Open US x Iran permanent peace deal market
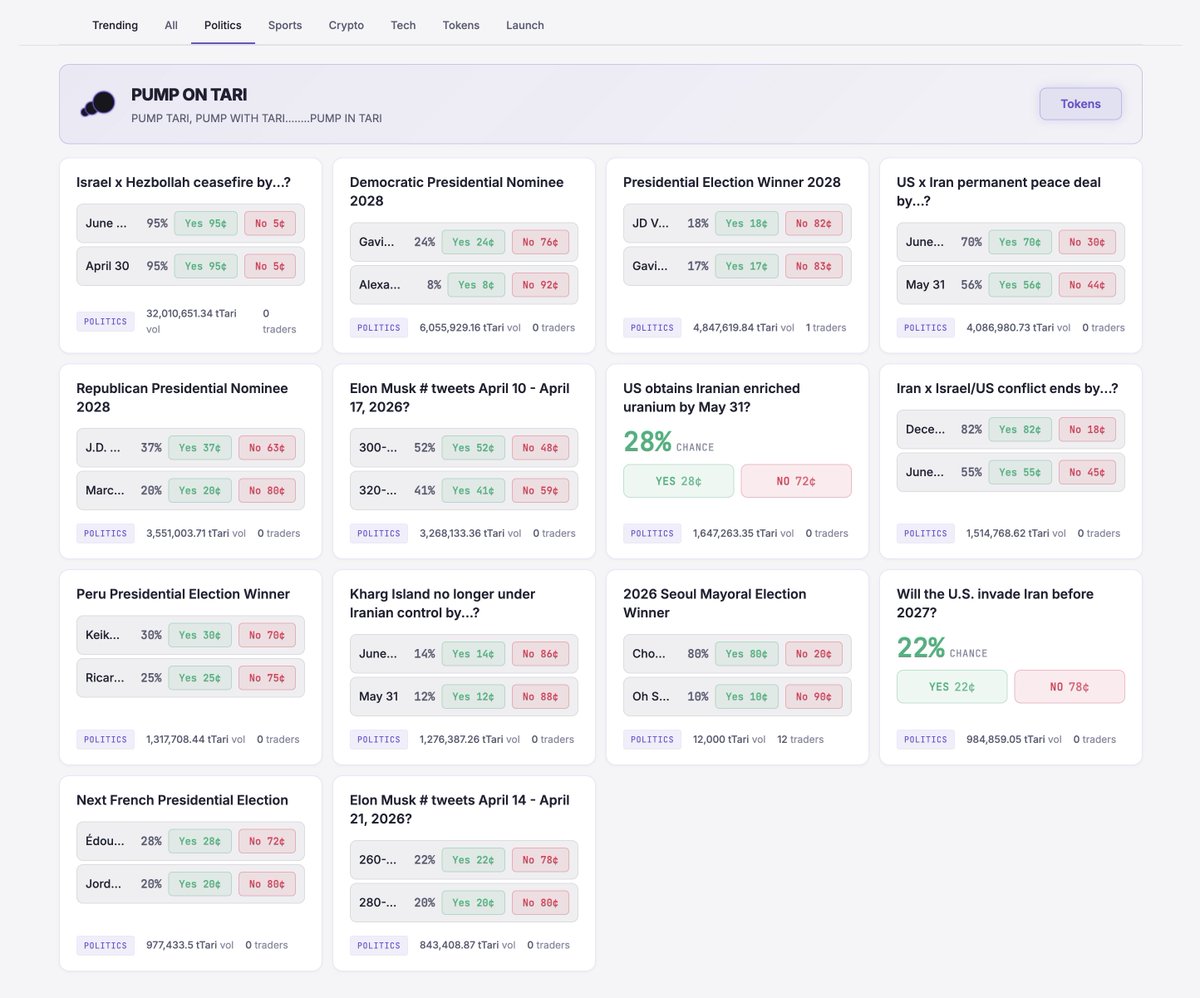 999,192
